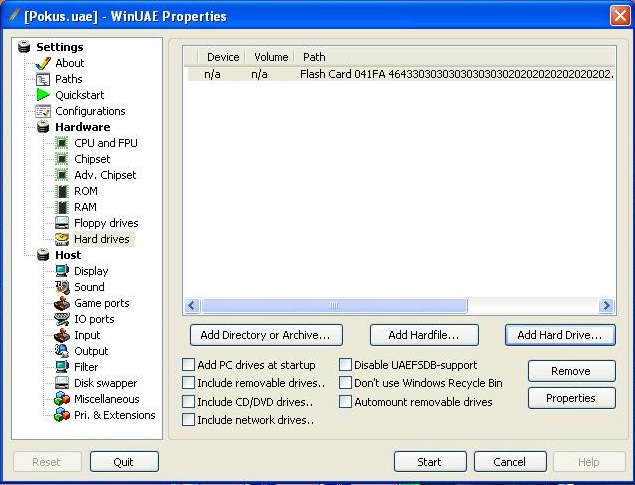Click the Sound speaker icon
635x485 pixels.
[x=62, y=287]
